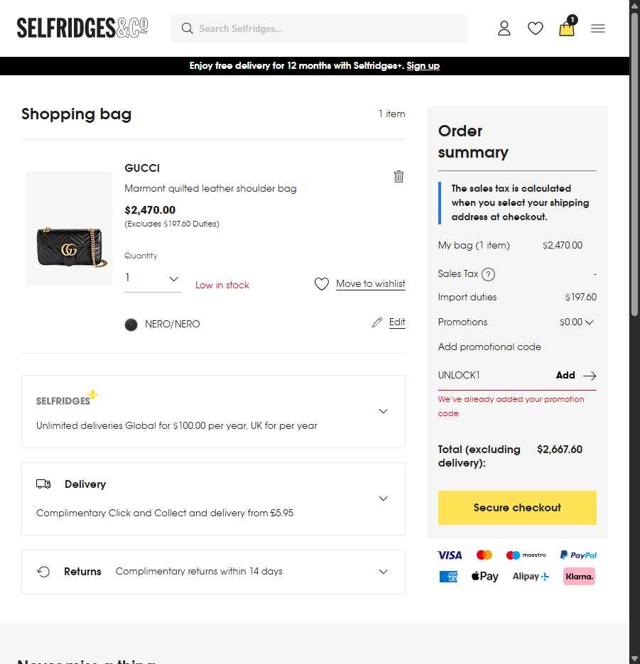Click the search magnifier icon
This screenshot has height=664, width=640.
click(187, 28)
